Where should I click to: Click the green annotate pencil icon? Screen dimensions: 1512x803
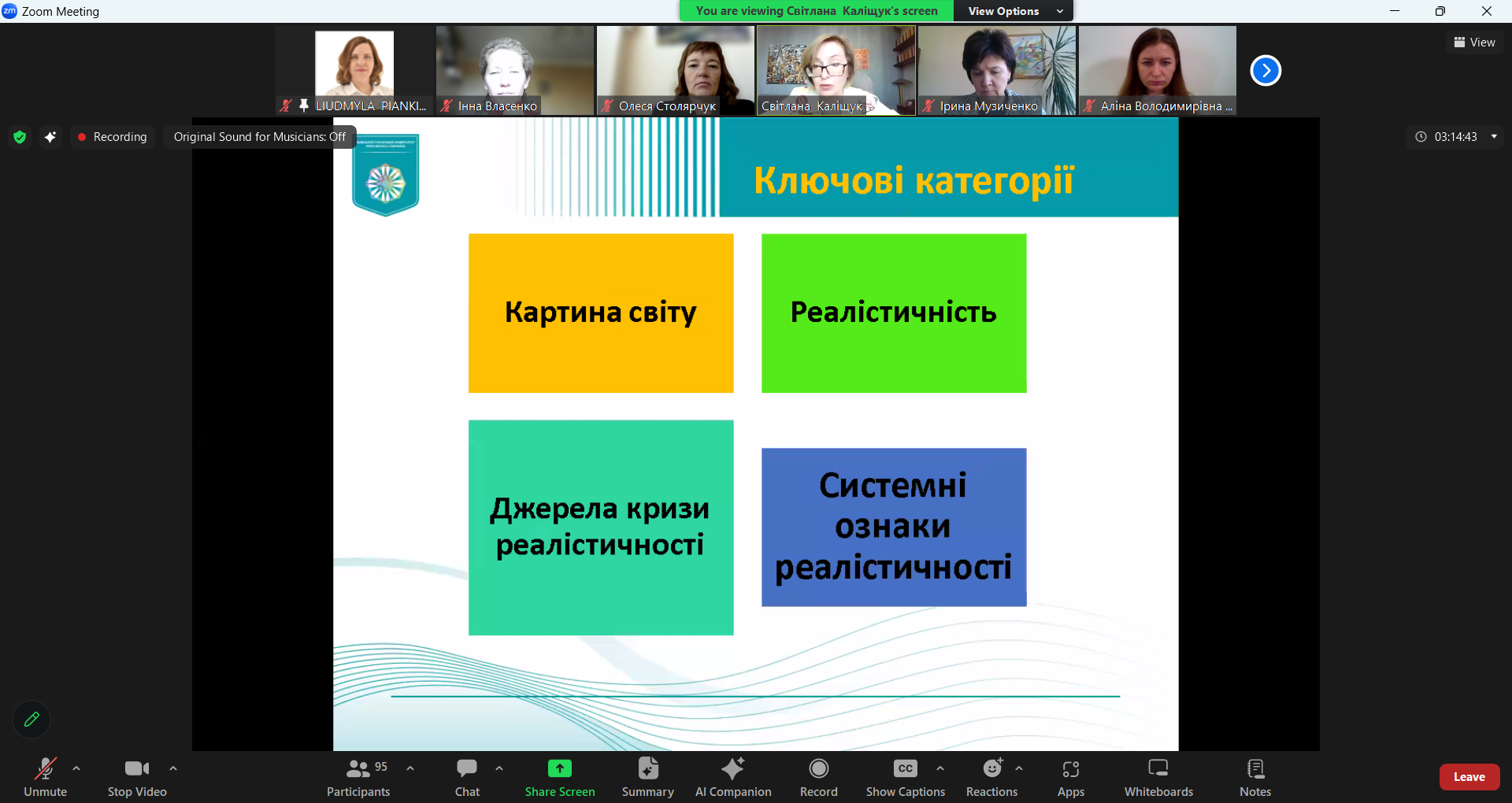pyautogui.click(x=31, y=719)
